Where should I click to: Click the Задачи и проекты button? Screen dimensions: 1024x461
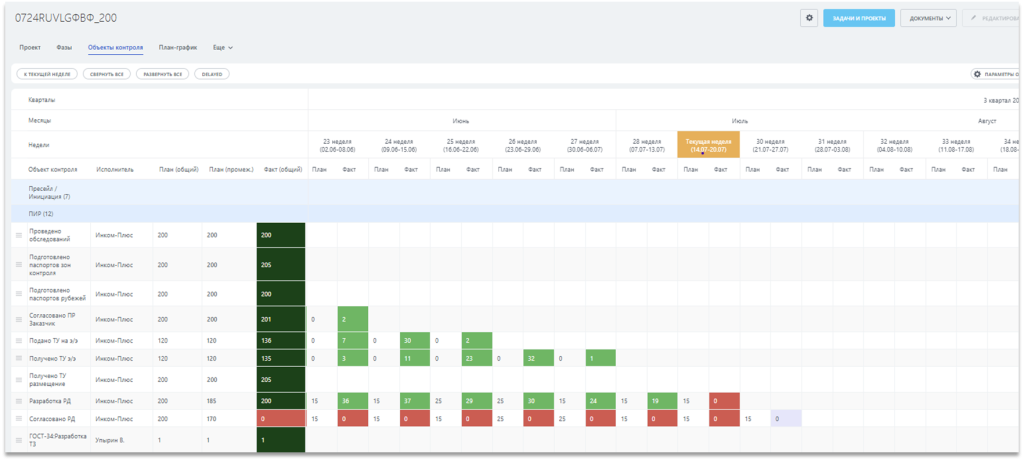pos(858,18)
